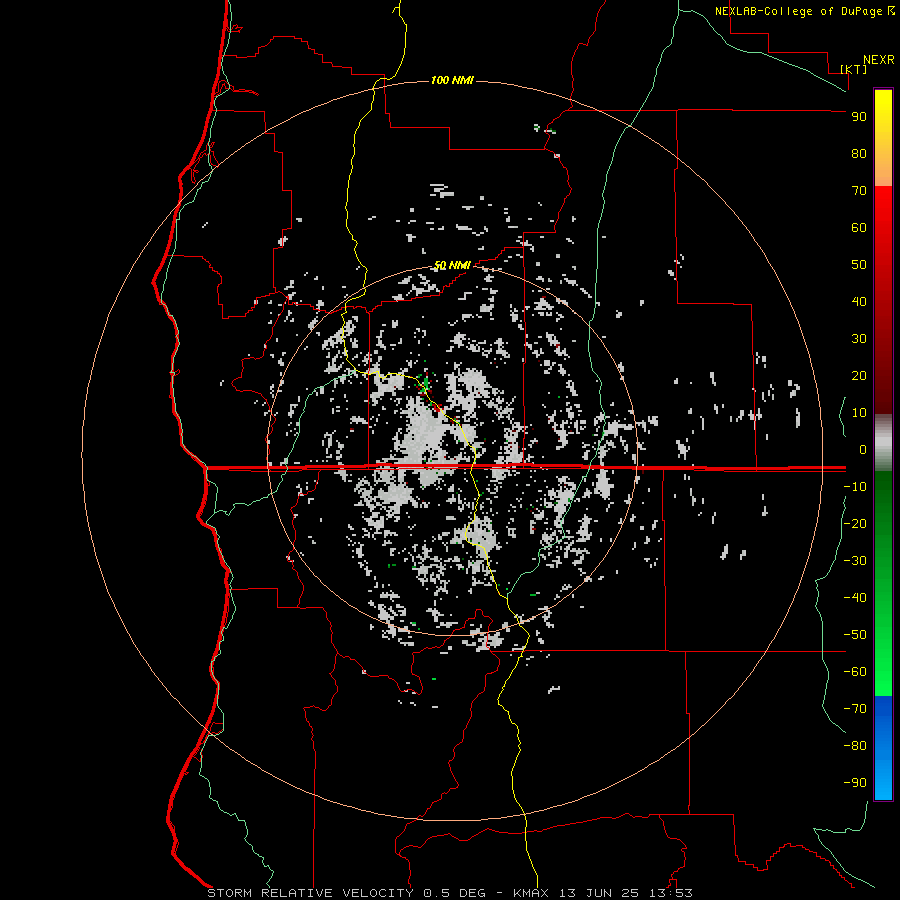
Task: Click the -60 value on the velocity scale
Action: pyautogui.click(x=855, y=672)
